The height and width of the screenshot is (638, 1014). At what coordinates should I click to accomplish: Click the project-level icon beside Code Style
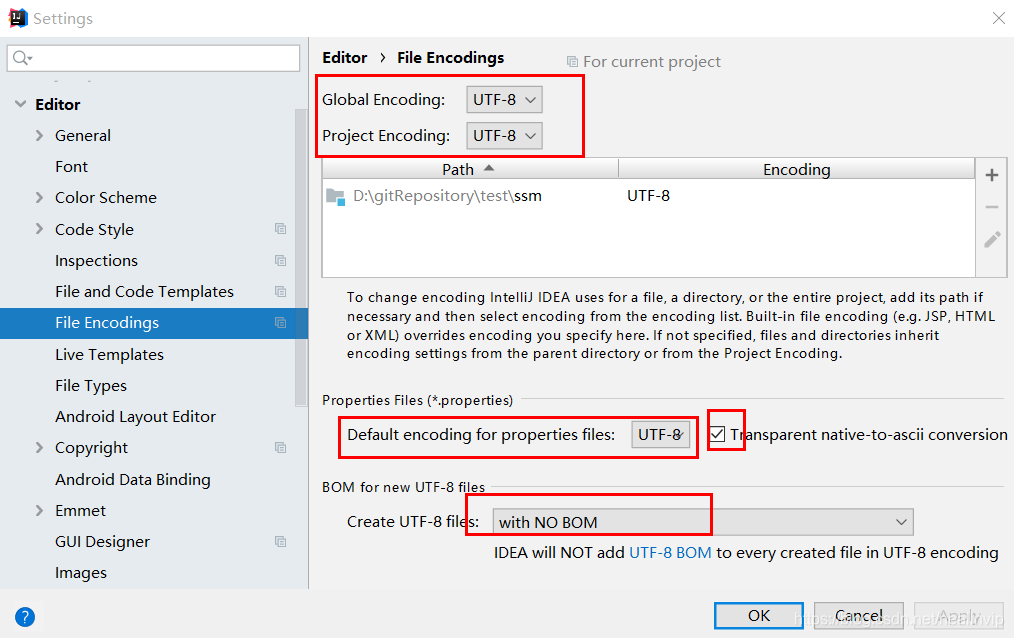point(280,229)
